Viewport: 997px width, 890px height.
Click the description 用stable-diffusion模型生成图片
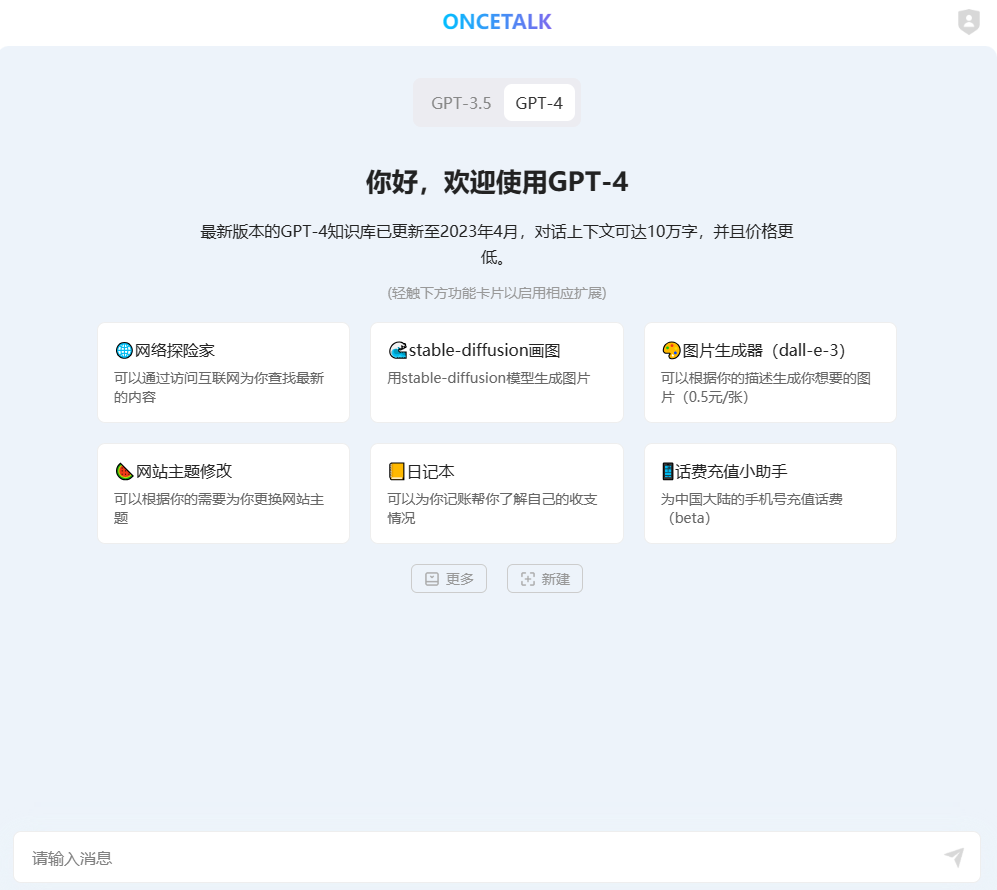pyautogui.click(x=488, y=378)
